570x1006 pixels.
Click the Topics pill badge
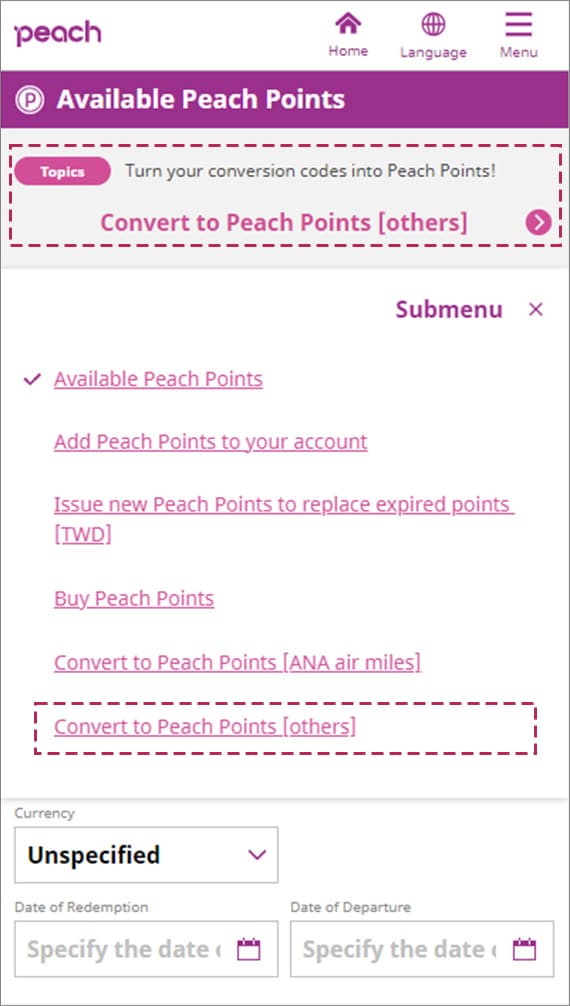point(62,172)
